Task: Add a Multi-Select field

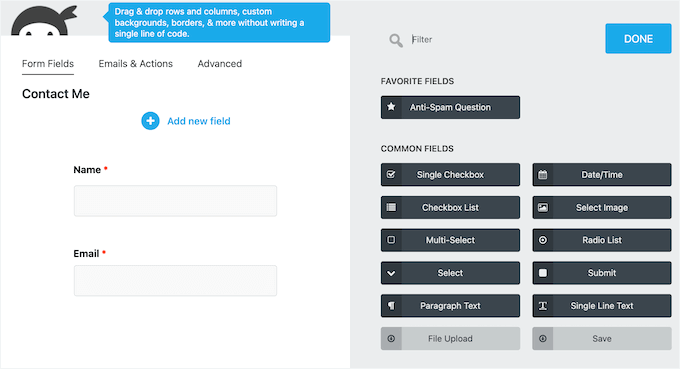Action: coord(450,240)
